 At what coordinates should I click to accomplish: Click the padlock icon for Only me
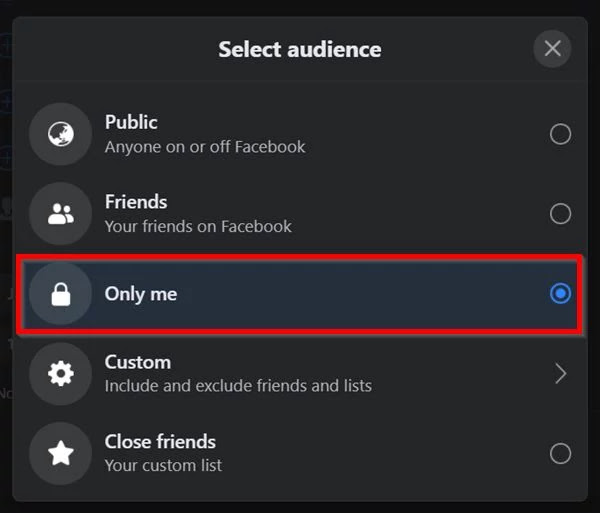click(60, 294)
